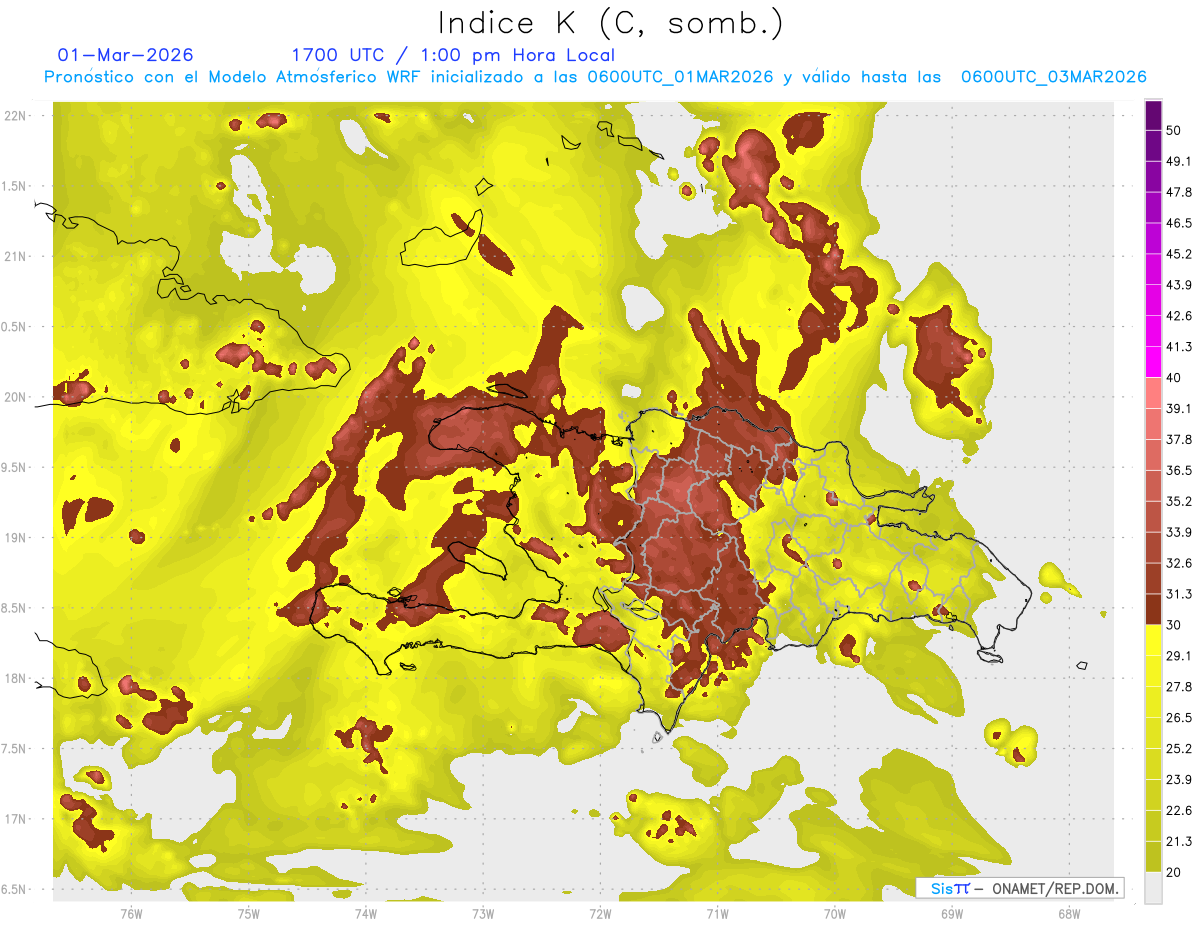Click the legend value "22.6"
The width and height of the screenshot is (1200, 927).
click(1179, 811)
